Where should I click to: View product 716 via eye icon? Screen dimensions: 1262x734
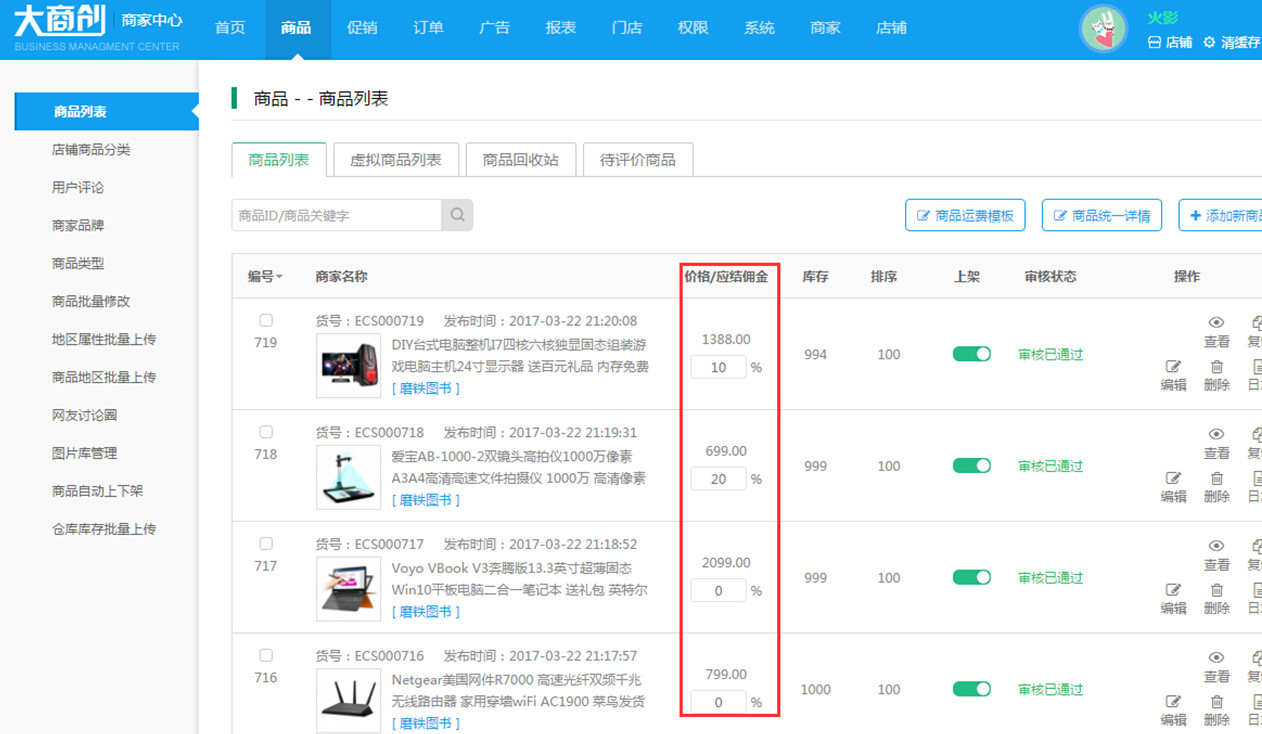pos(1216,658)
